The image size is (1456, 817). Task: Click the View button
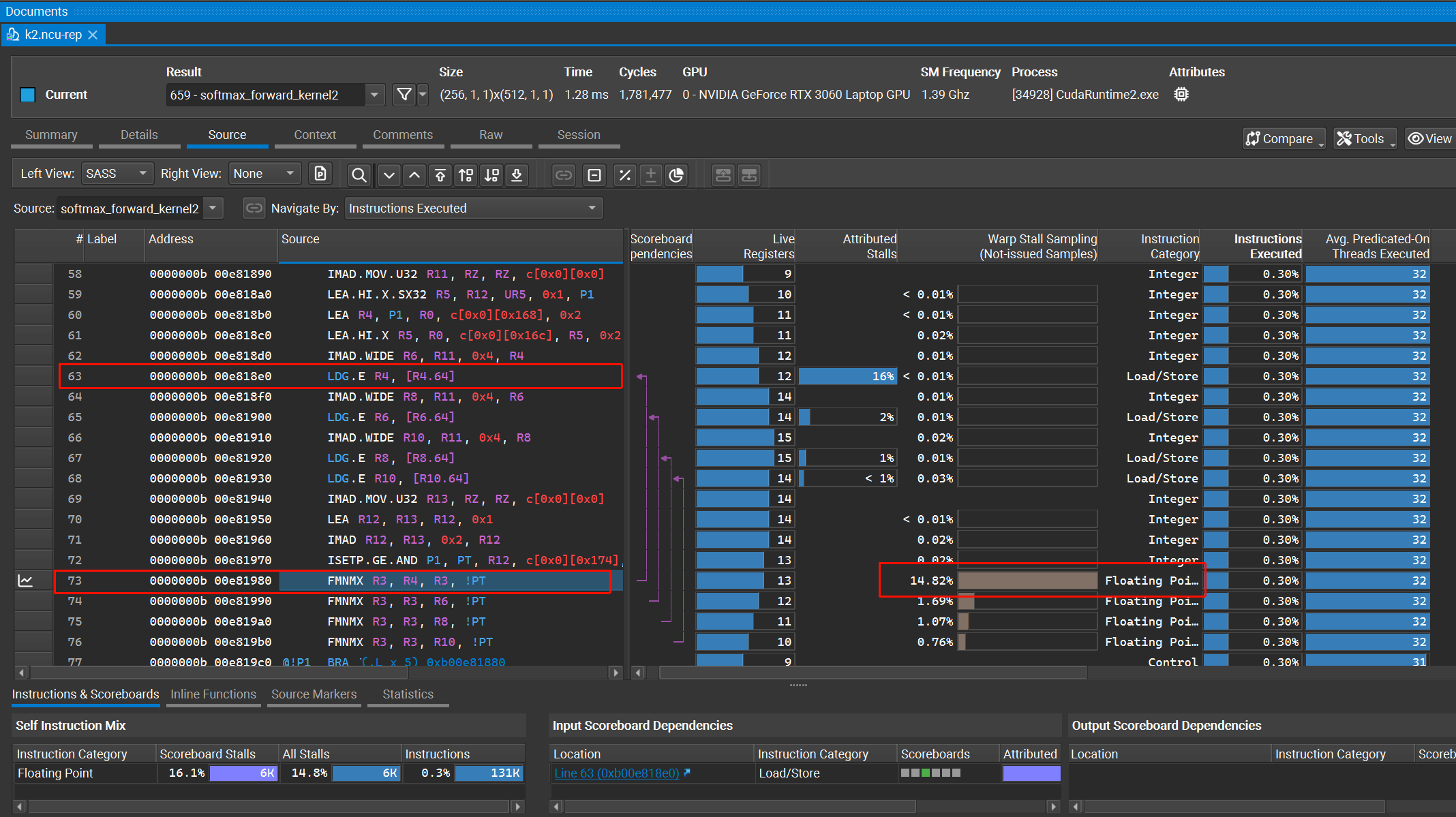[1430, 139]
